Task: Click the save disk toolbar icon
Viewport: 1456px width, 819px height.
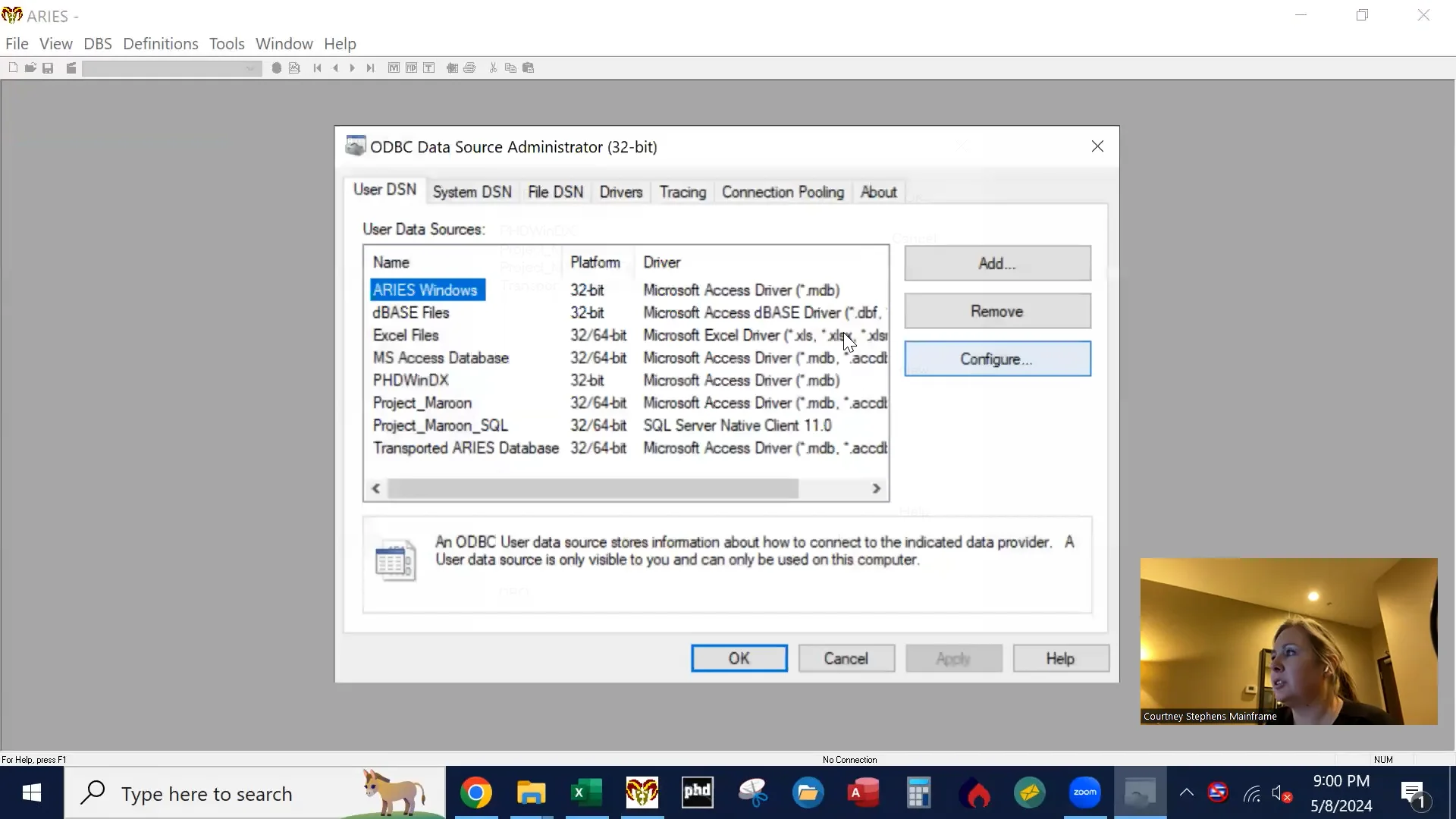Action: [x=48, y=68]
